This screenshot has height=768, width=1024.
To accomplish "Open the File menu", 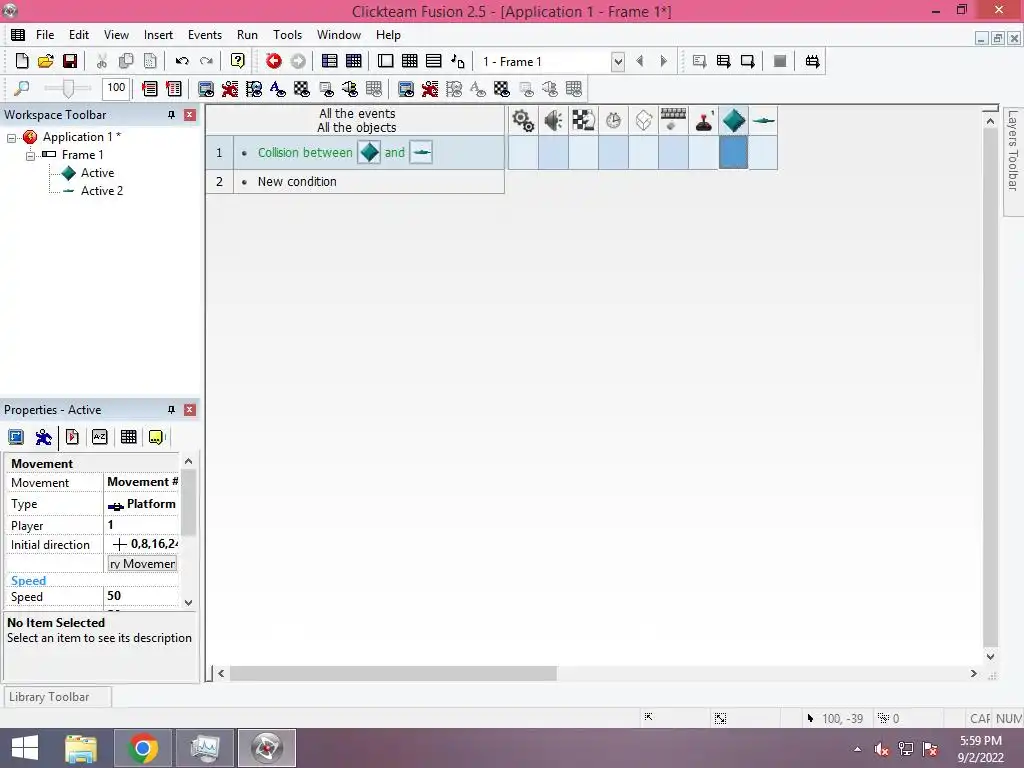I will pyautogui.click(x=45, y=35).
